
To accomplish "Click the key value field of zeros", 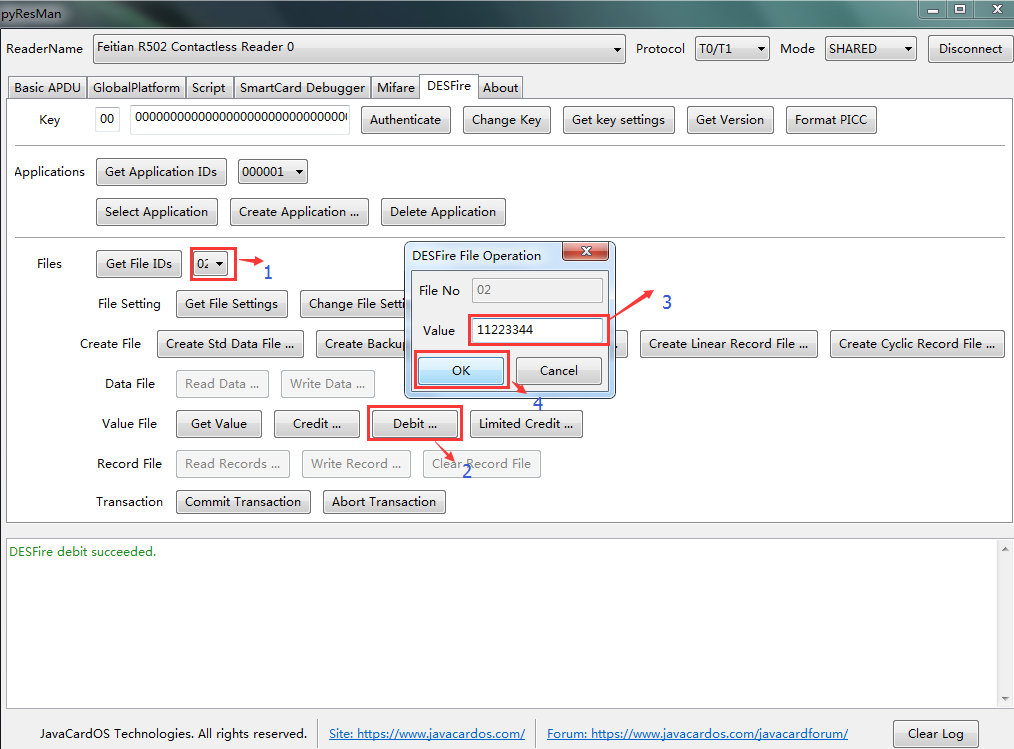I will (240, 119).
